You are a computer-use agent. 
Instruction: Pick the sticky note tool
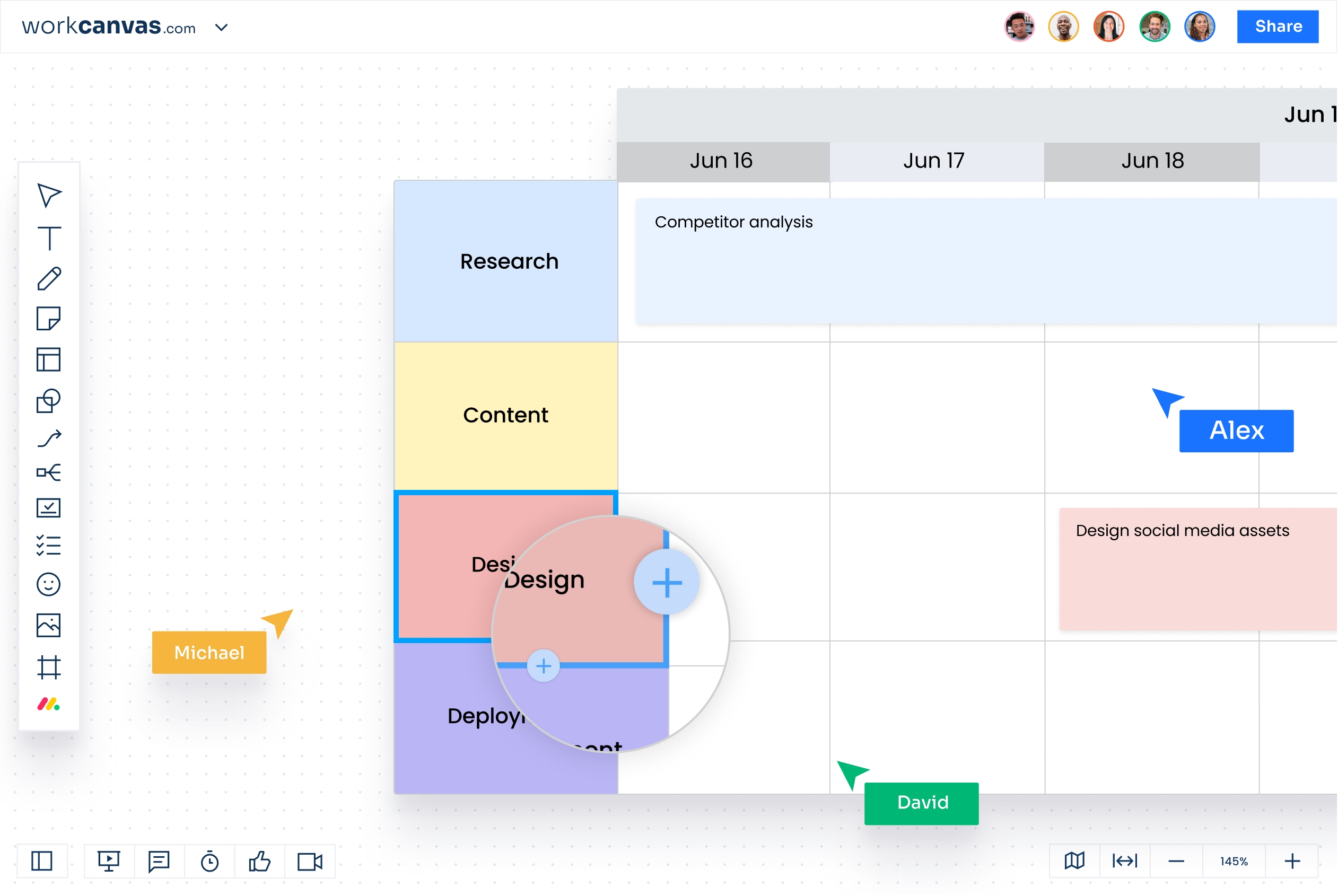pyautogui.click(x=49, y=319)
